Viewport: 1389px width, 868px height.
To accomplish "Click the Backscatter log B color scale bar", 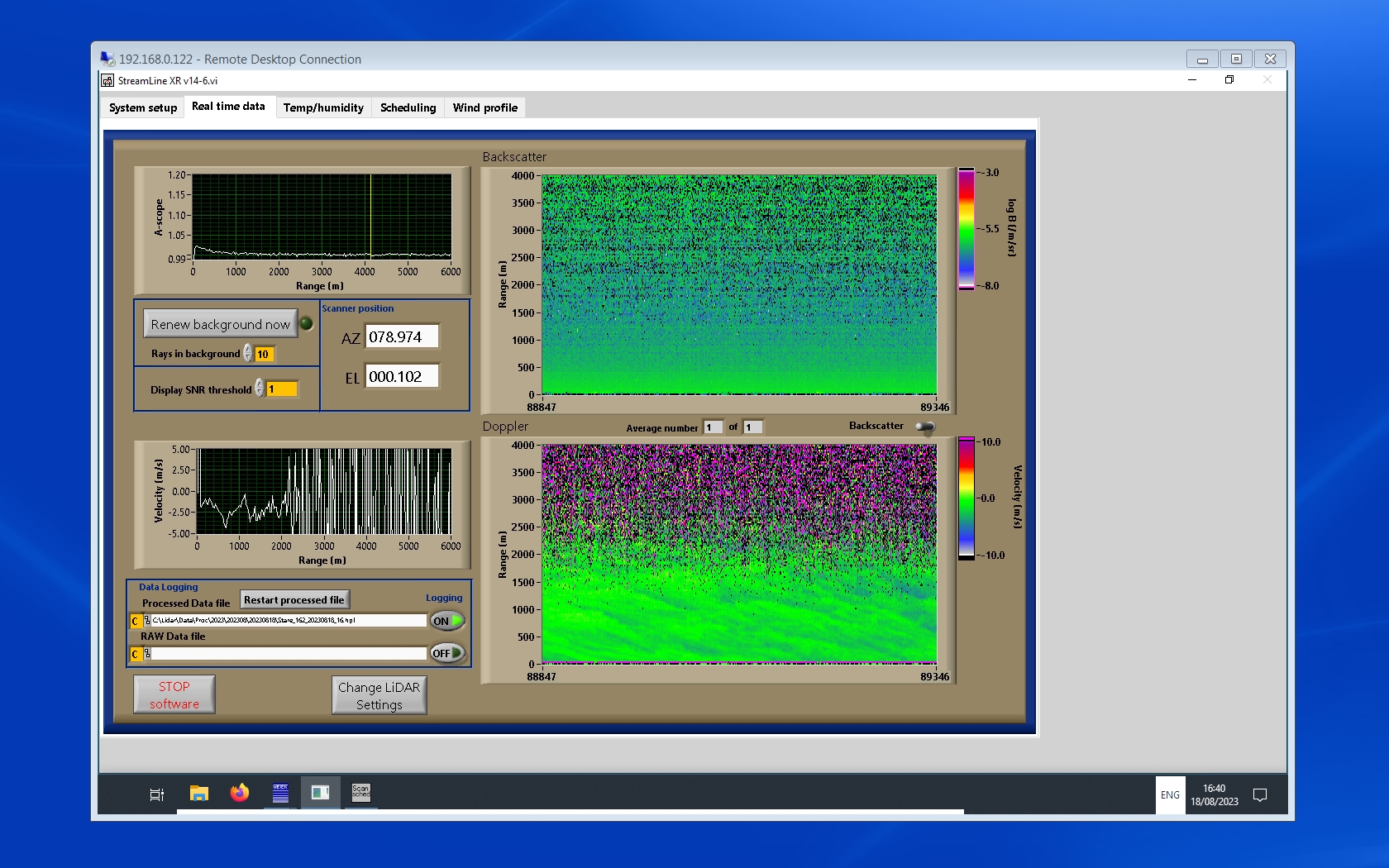I will [966, 229].
